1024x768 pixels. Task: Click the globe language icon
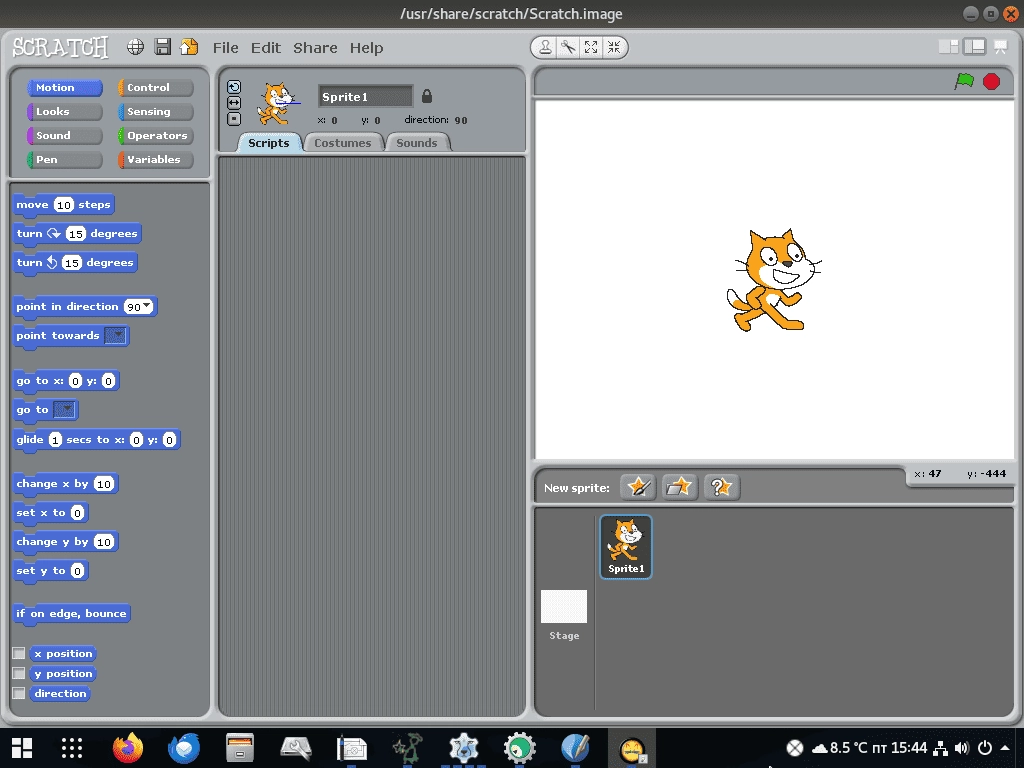pos(135,47)
